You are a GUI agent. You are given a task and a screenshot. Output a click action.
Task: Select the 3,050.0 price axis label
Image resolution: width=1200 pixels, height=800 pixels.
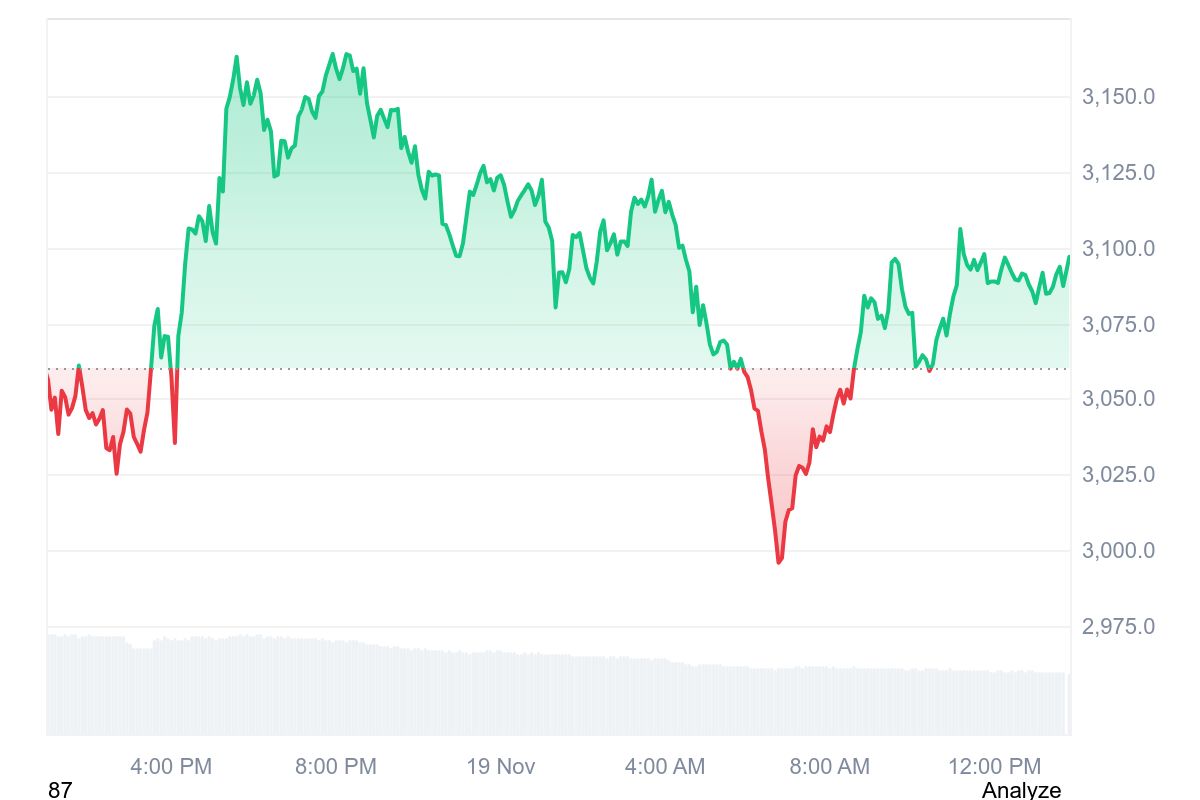1118,399
